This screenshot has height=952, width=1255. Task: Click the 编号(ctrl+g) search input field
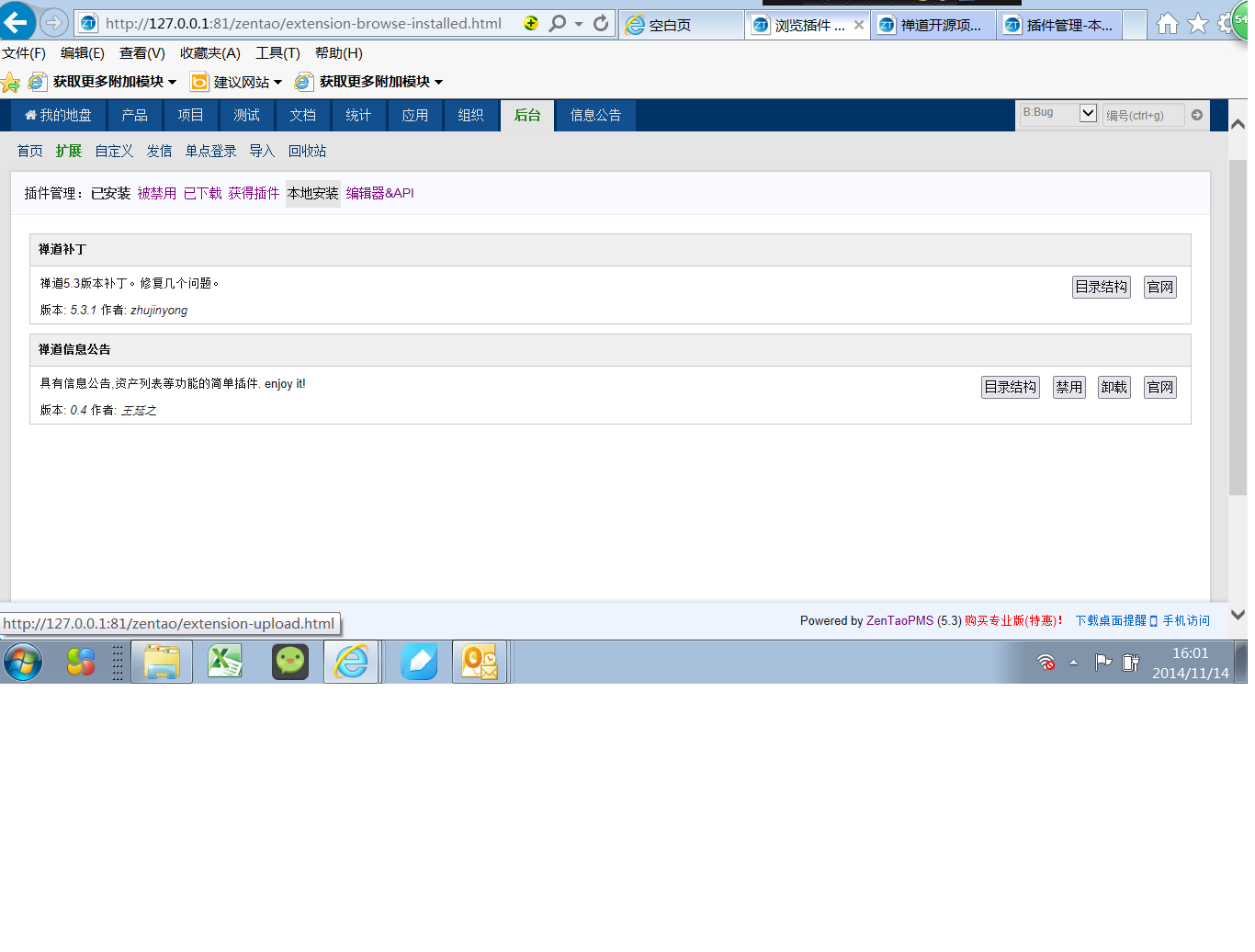(1143, 115)
